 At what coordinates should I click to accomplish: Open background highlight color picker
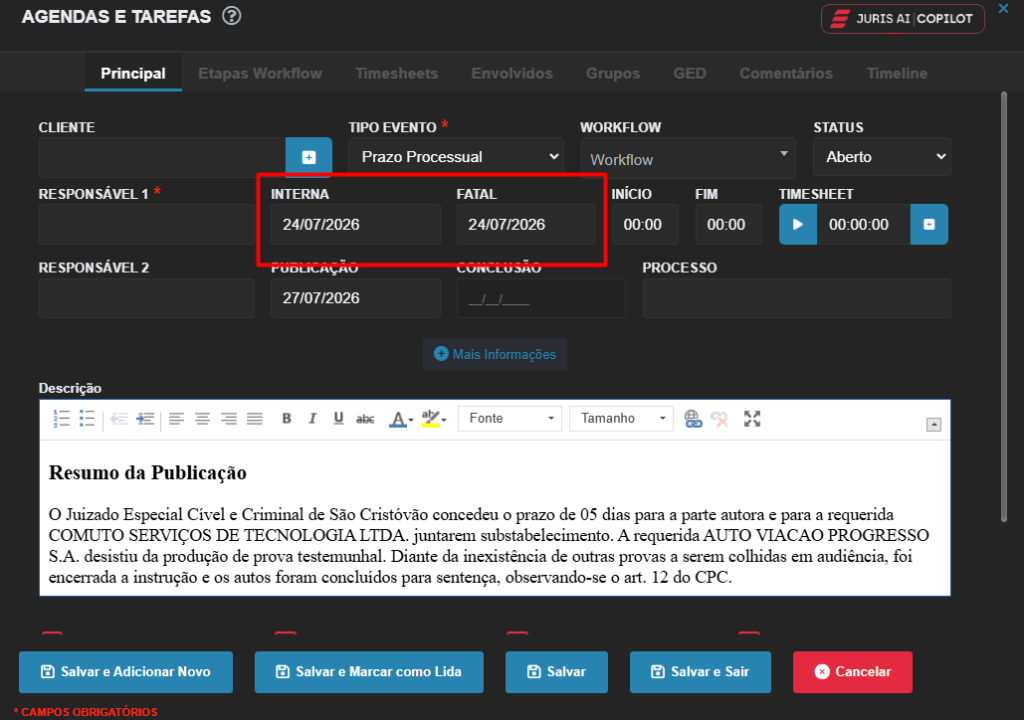click(x=434, y=419)
